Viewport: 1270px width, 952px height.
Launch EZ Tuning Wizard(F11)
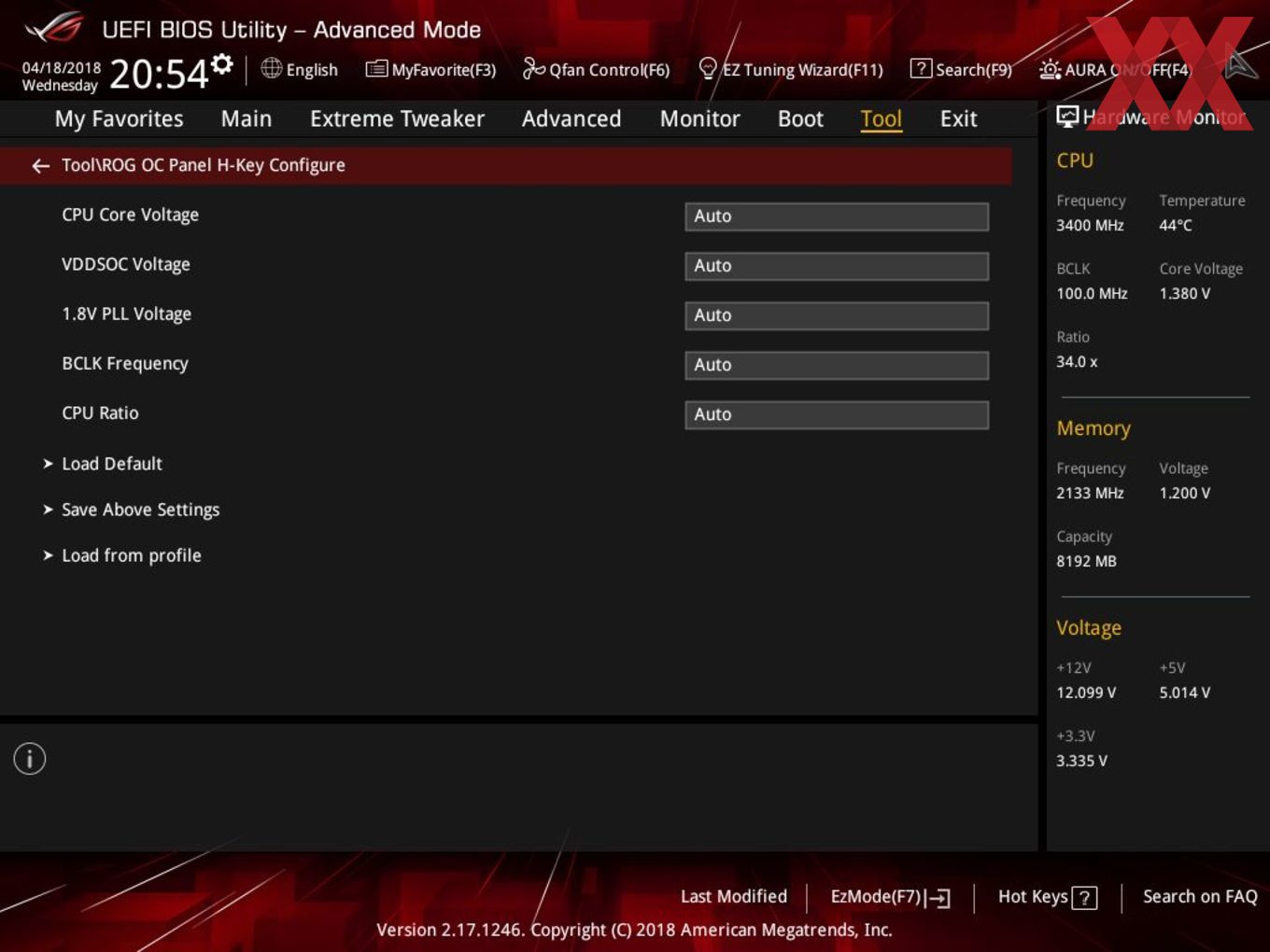coord(790,69)
